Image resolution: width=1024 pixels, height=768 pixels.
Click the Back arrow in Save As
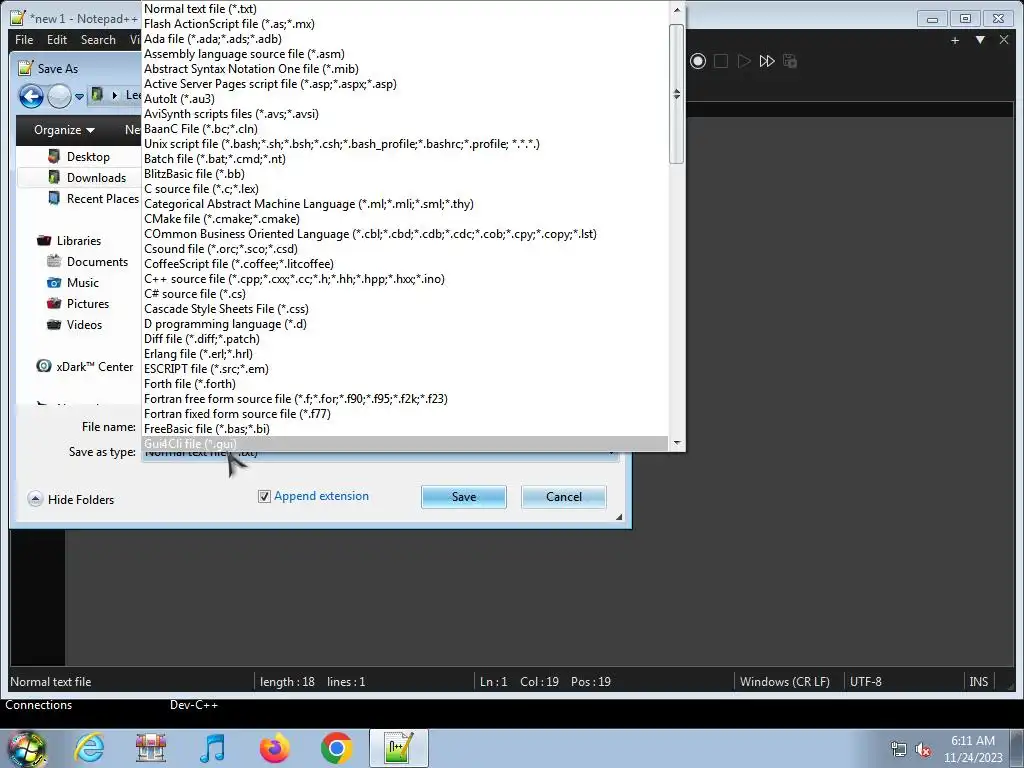[x=31, y=96]
